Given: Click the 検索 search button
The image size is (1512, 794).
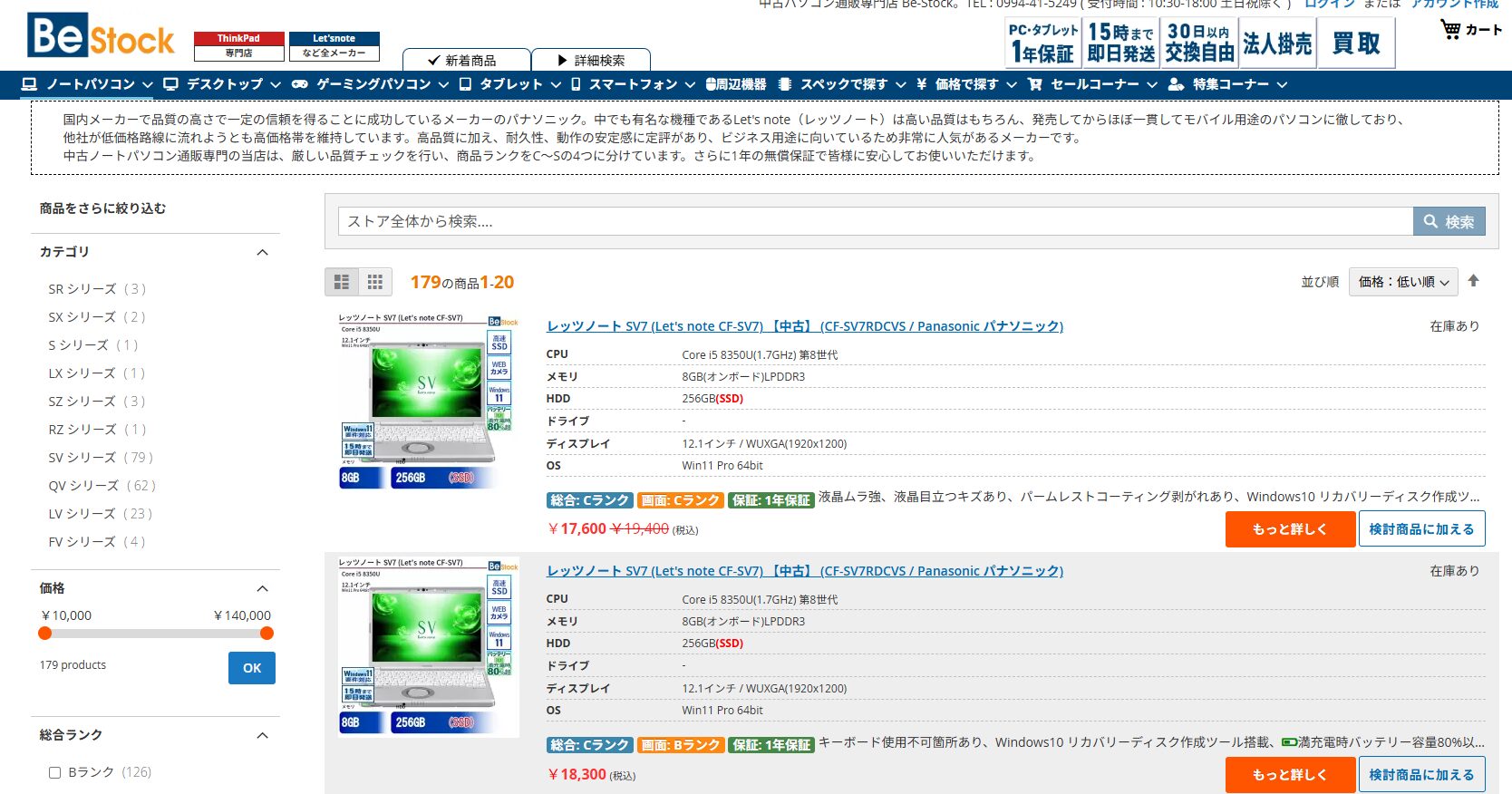Looking at the screenshot, I should (x=1449, y=221).
